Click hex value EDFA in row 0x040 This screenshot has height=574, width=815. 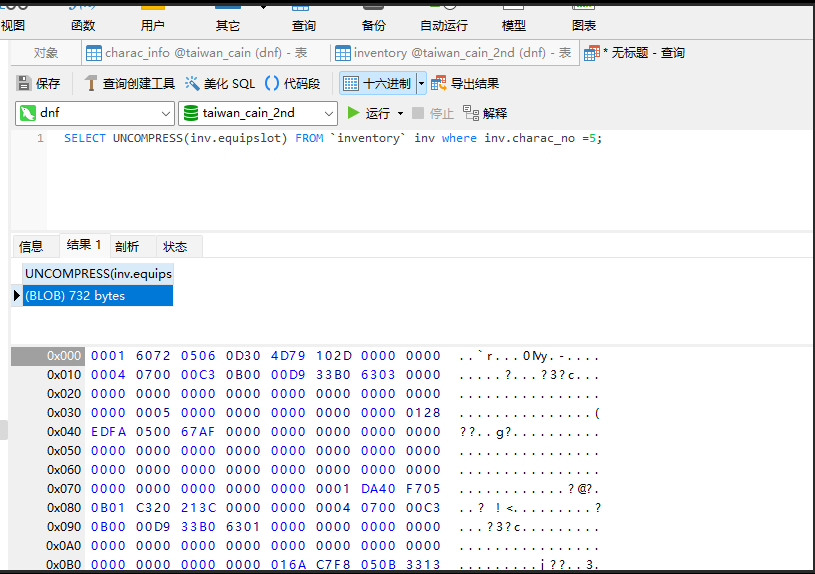108,432
